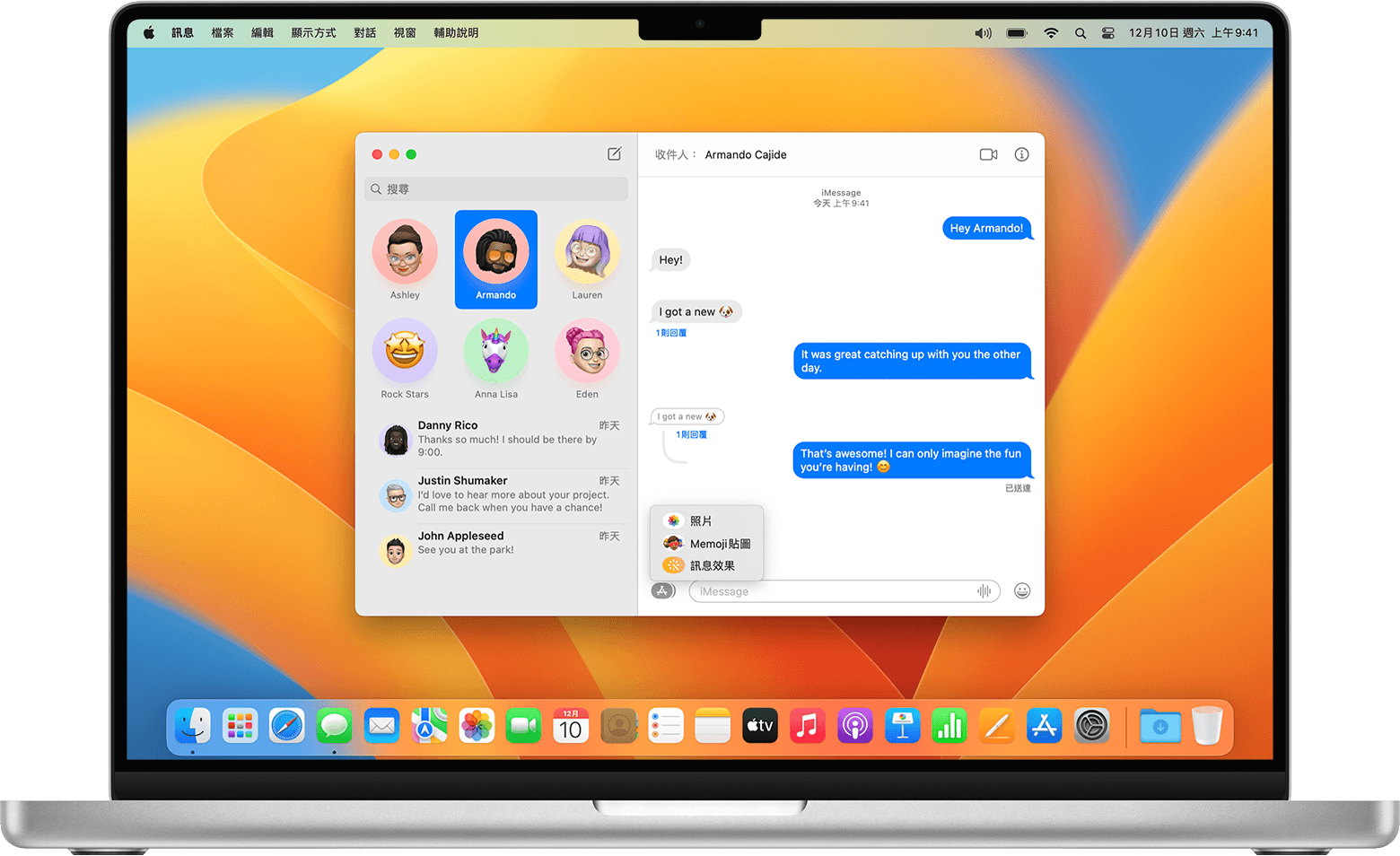Select the pinned Armando conversation
This screenshot has height=856, width=1400.
click(496, 260)
